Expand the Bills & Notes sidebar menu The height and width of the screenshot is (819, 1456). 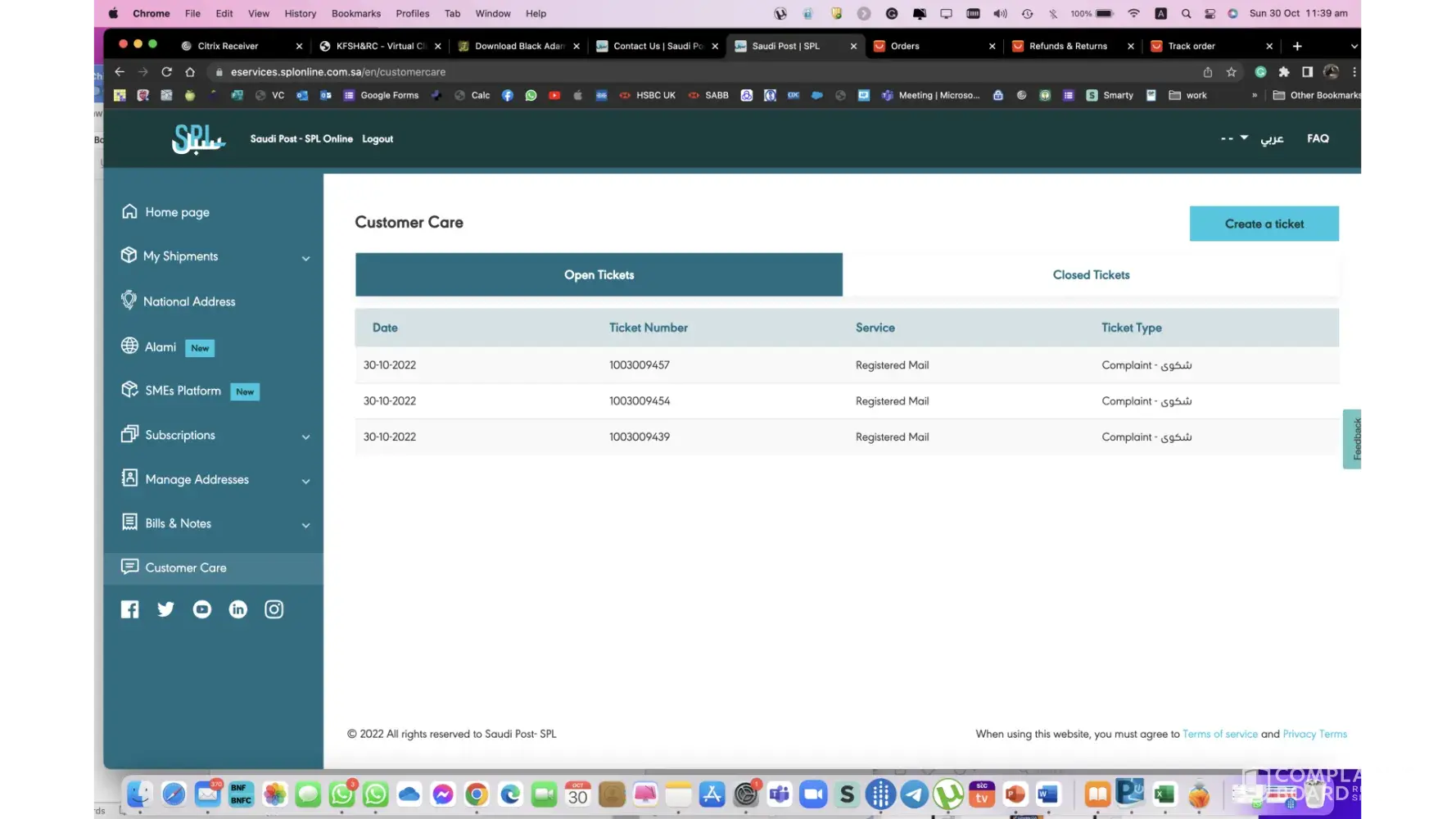(305, 525)
